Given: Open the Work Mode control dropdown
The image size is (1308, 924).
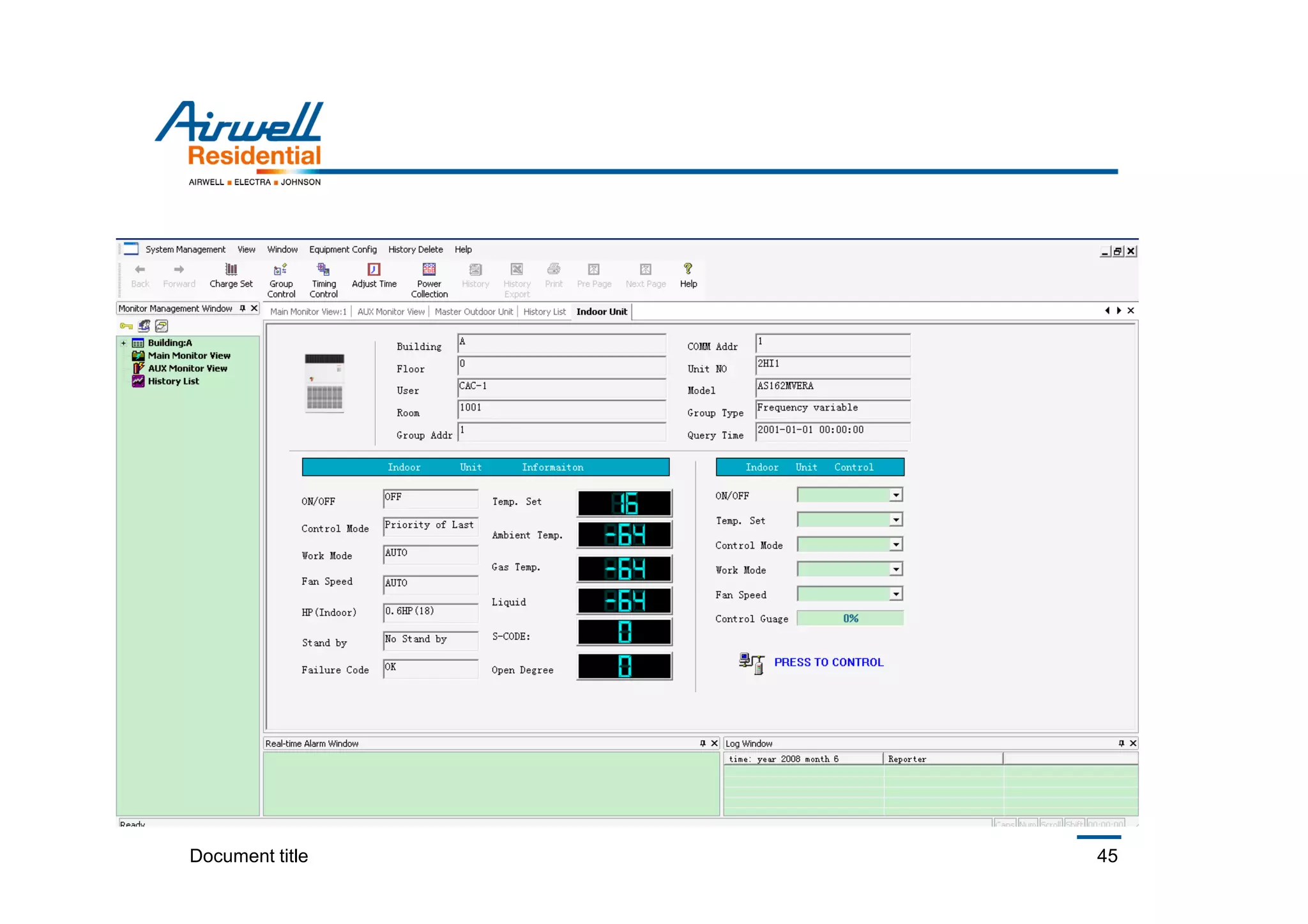Looking at the screenshot, I should click(x=895, y=570).
